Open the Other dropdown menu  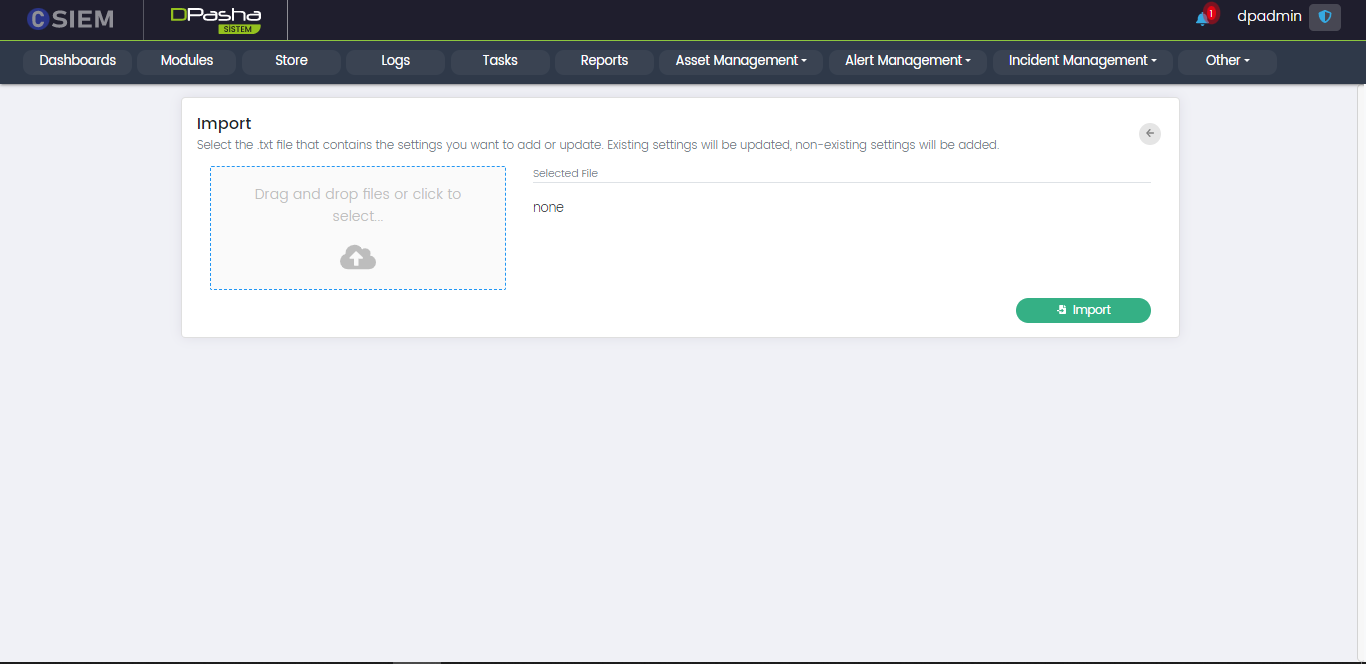(1227, 61)
